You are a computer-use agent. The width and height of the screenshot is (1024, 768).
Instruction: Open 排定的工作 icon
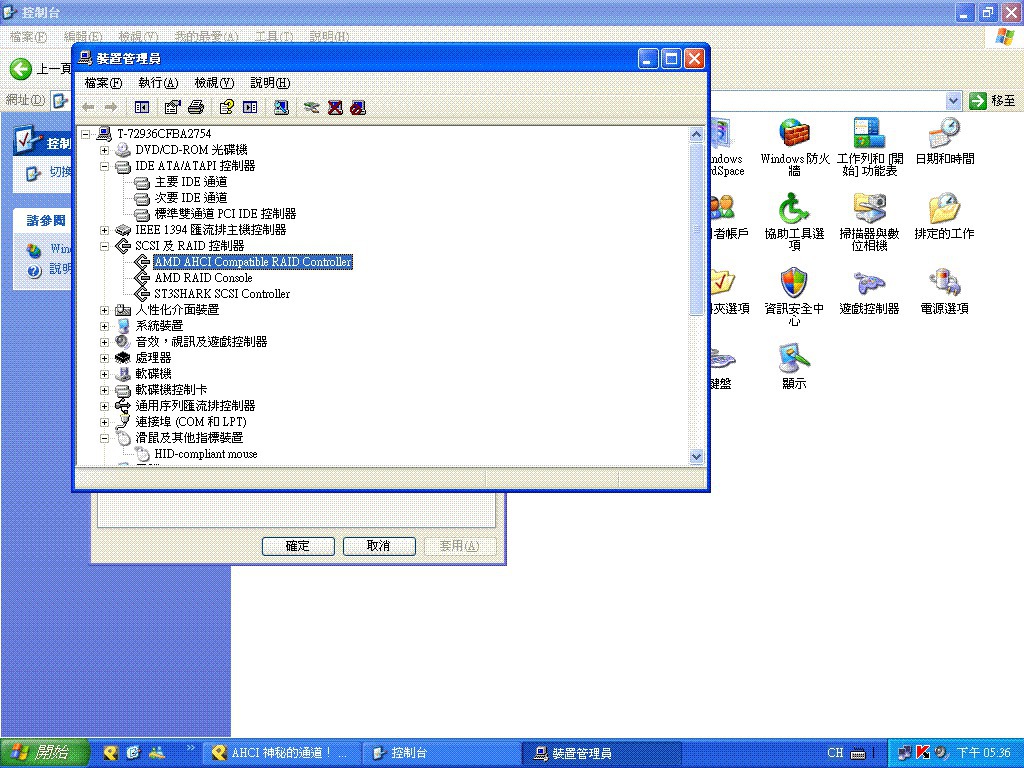[944, 216]
